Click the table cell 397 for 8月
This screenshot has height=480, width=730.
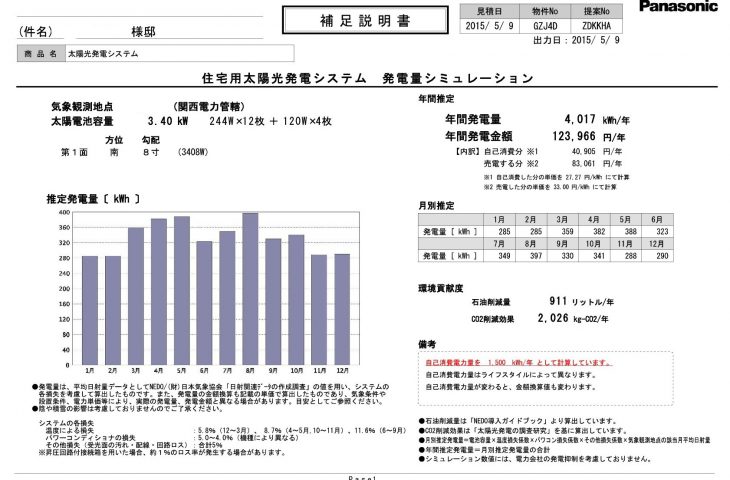[531, 256]
